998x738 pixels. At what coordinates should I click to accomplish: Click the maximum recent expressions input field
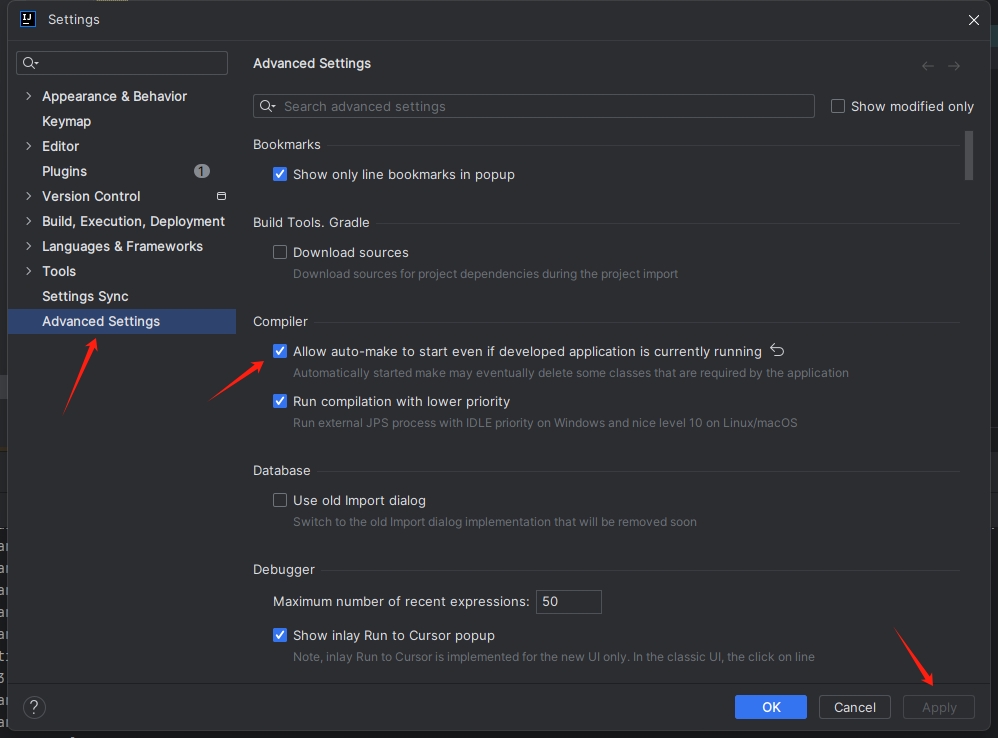pos(568,601)
